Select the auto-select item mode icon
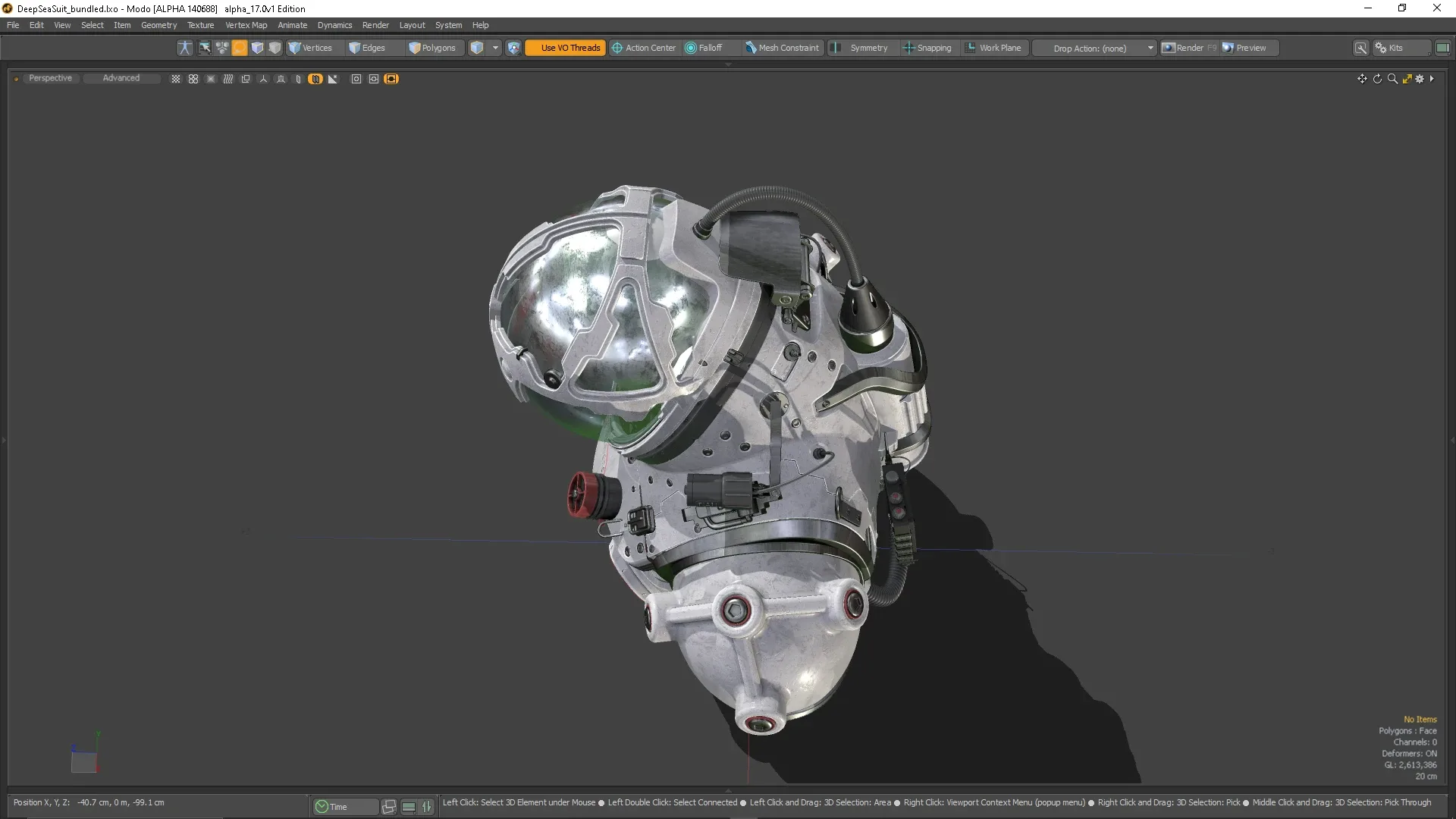Screen dimensions: 1456x819 point(205,48)
